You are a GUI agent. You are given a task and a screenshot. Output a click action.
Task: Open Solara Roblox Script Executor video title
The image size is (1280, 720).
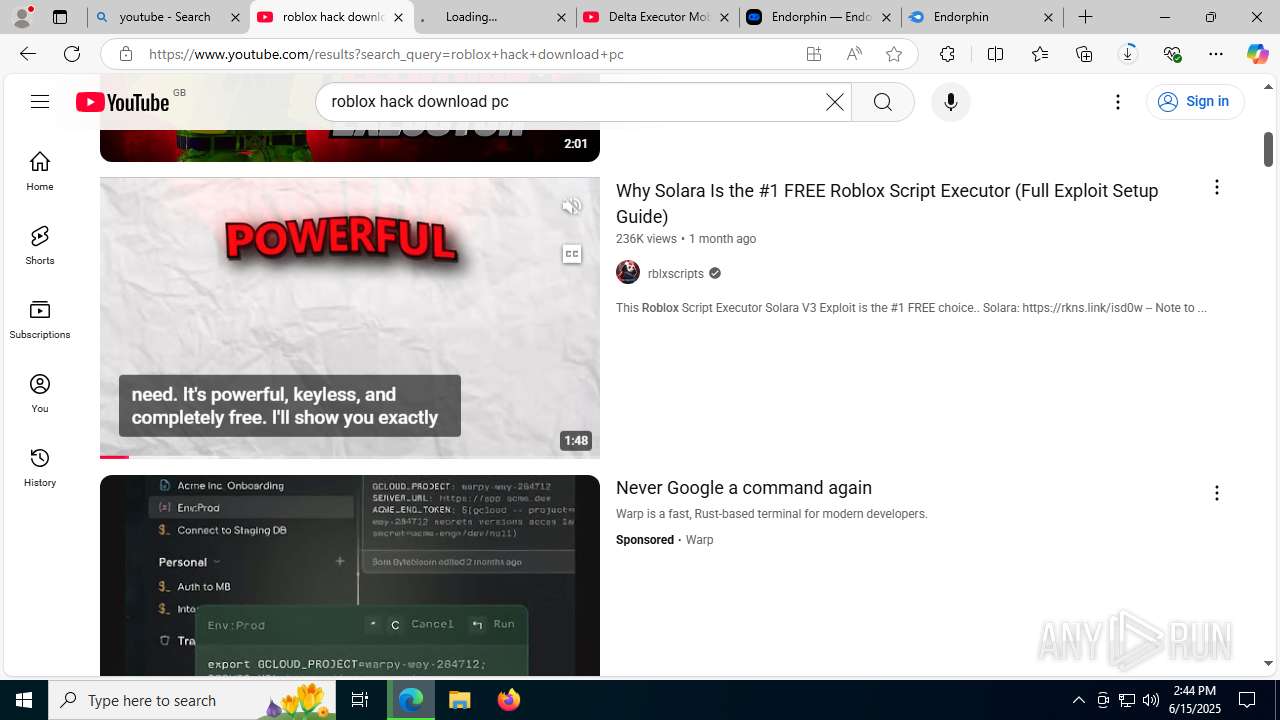[x=887, y=203]
